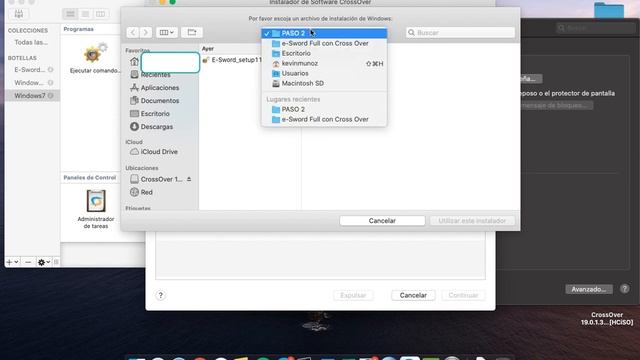Click the home icon in Favoritos
This screenshot has height=360, width=640.
(134, 62)
